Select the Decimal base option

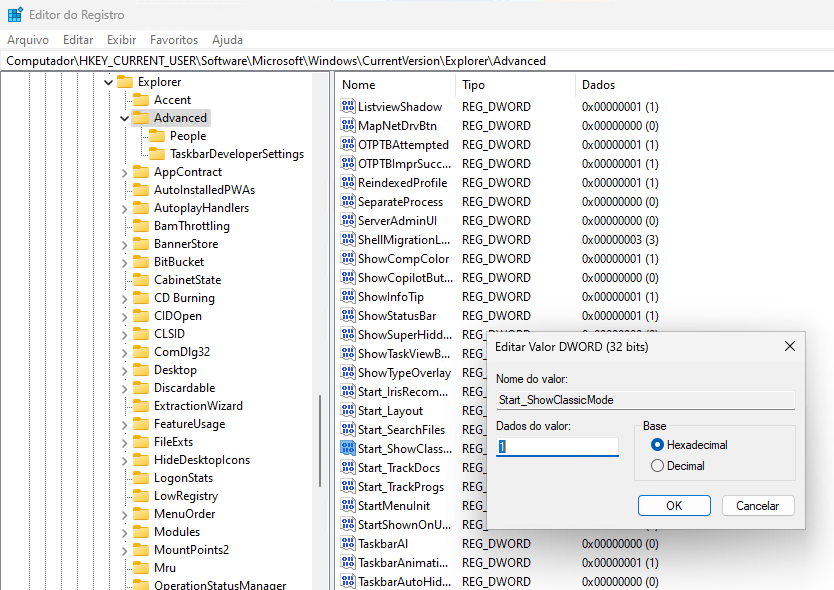click(x=657, y=466)
